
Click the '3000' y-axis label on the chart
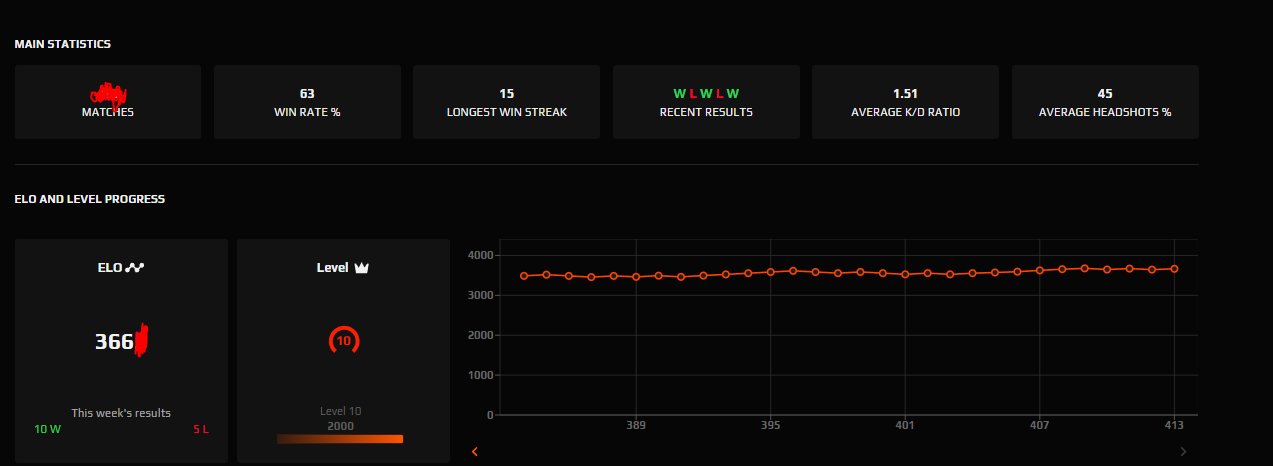(480, 295)
